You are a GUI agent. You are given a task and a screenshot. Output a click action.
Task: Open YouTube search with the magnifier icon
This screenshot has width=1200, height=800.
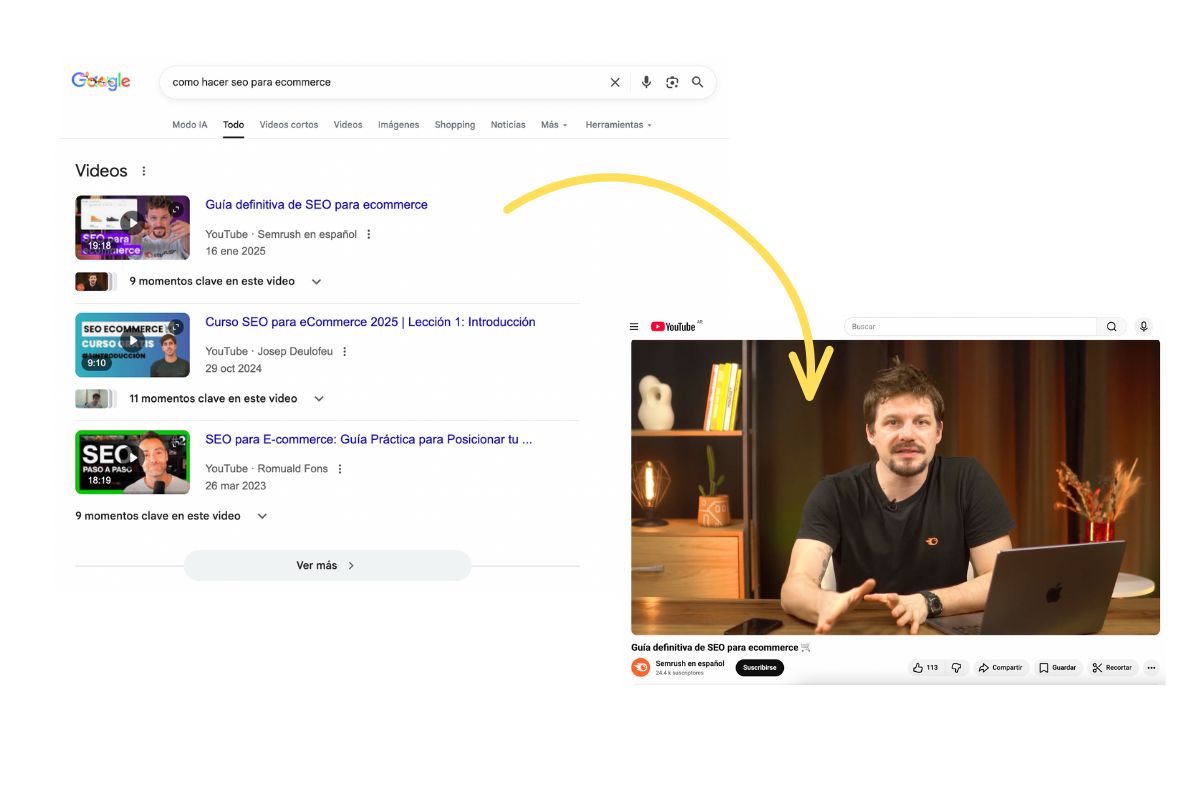pos(1111,325)
